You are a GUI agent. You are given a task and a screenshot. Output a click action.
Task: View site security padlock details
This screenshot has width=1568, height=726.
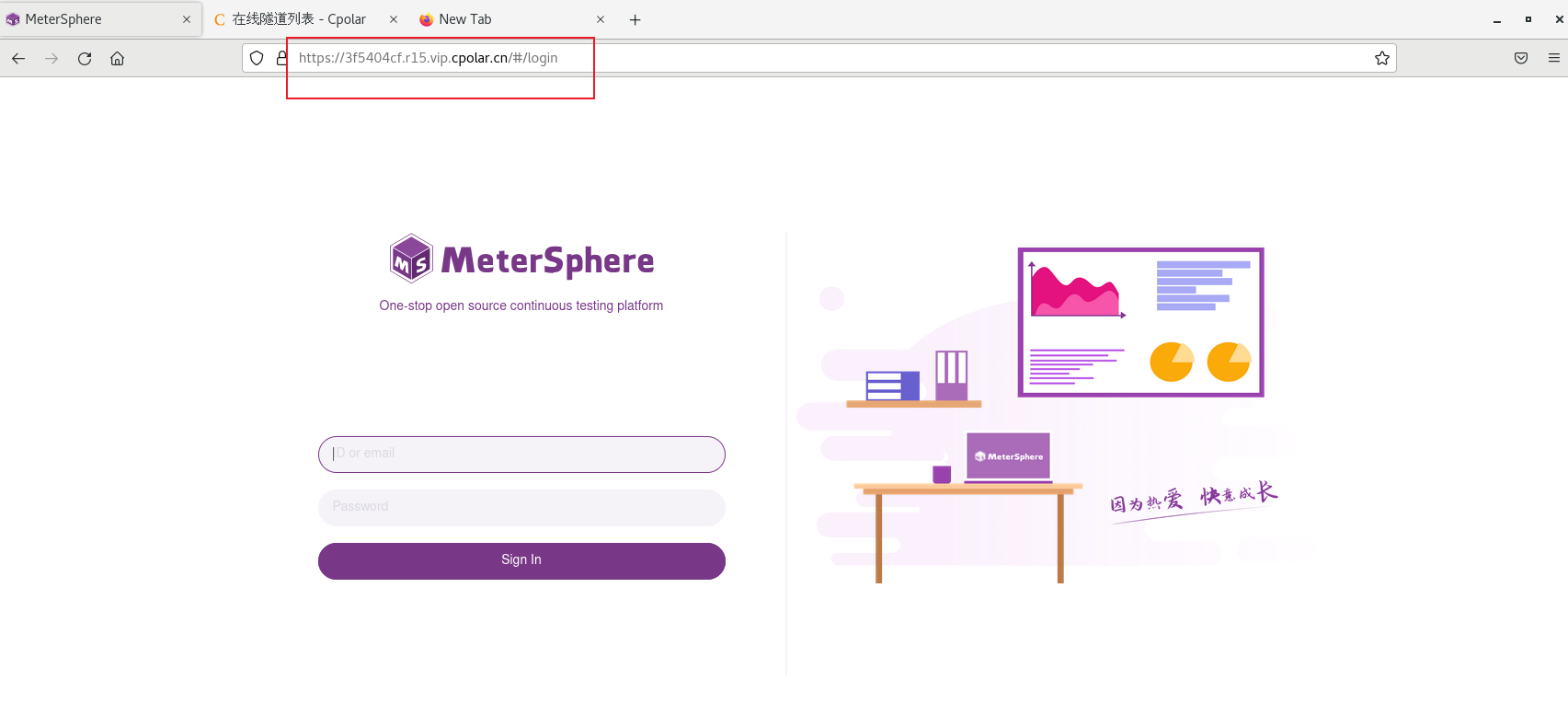tap(281, 58)
